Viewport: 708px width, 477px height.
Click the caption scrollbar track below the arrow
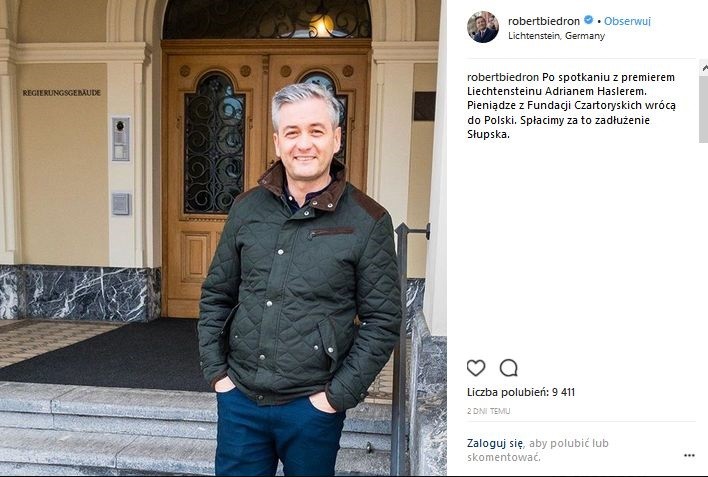click(703, 109)
